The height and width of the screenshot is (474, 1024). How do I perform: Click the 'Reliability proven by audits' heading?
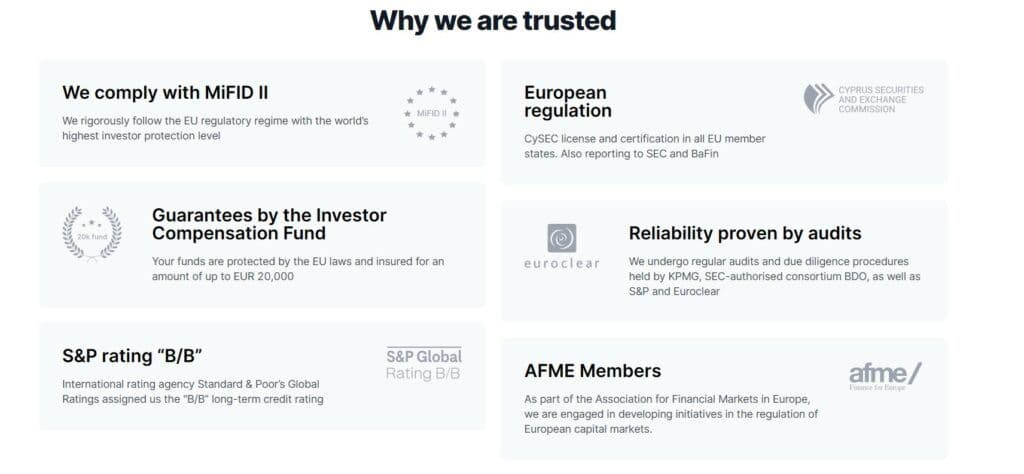[x=744, y=233]
